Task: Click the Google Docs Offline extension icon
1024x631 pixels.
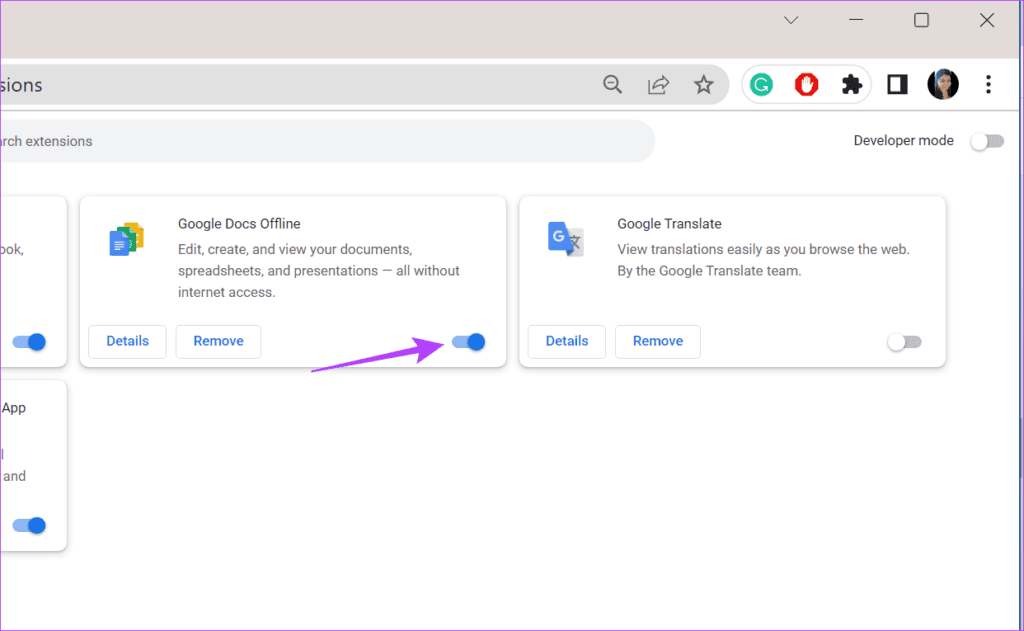Action: 127,238
